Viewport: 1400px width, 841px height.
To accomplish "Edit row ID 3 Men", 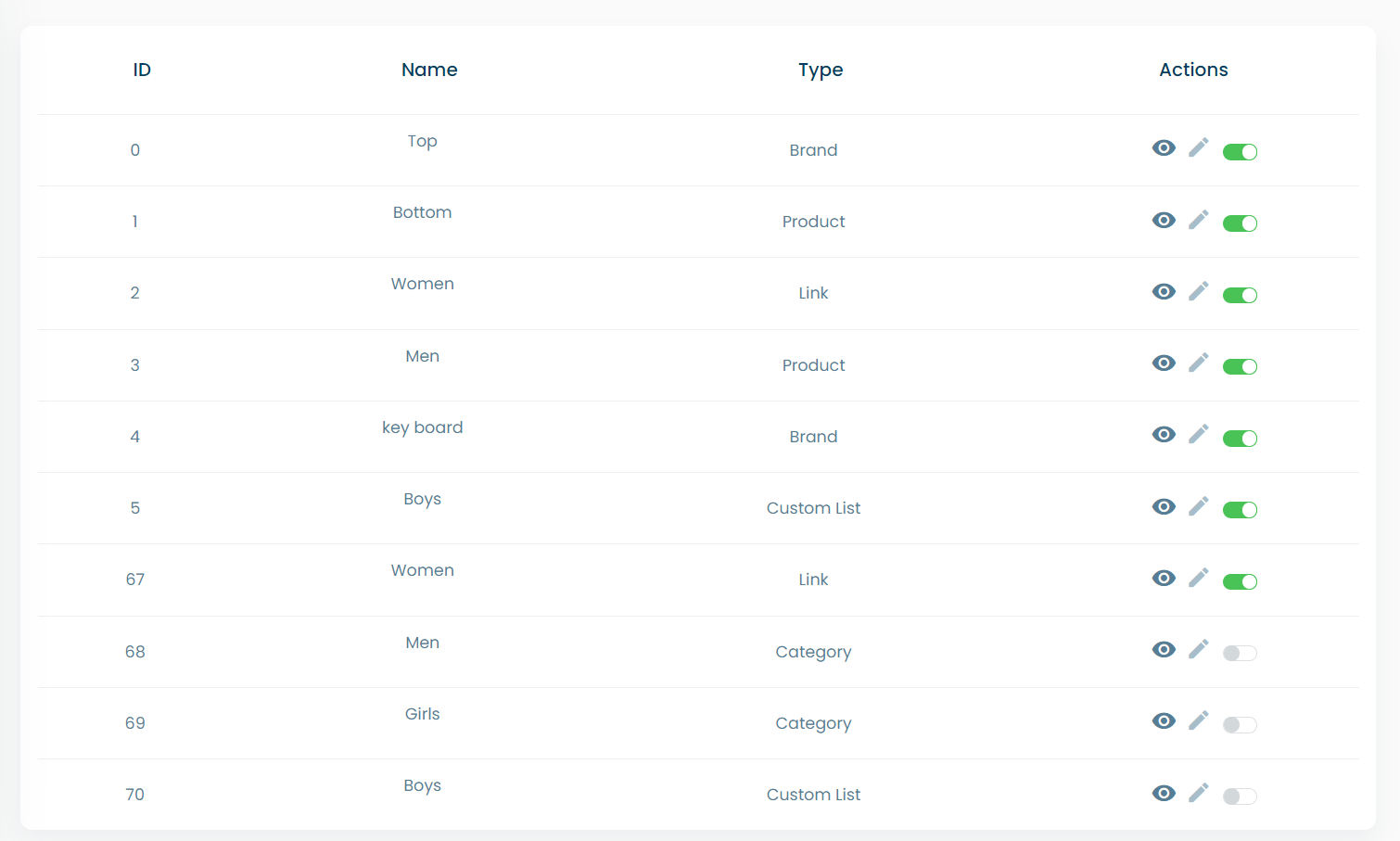I will pyautogui.click(x=1199, y=363).
